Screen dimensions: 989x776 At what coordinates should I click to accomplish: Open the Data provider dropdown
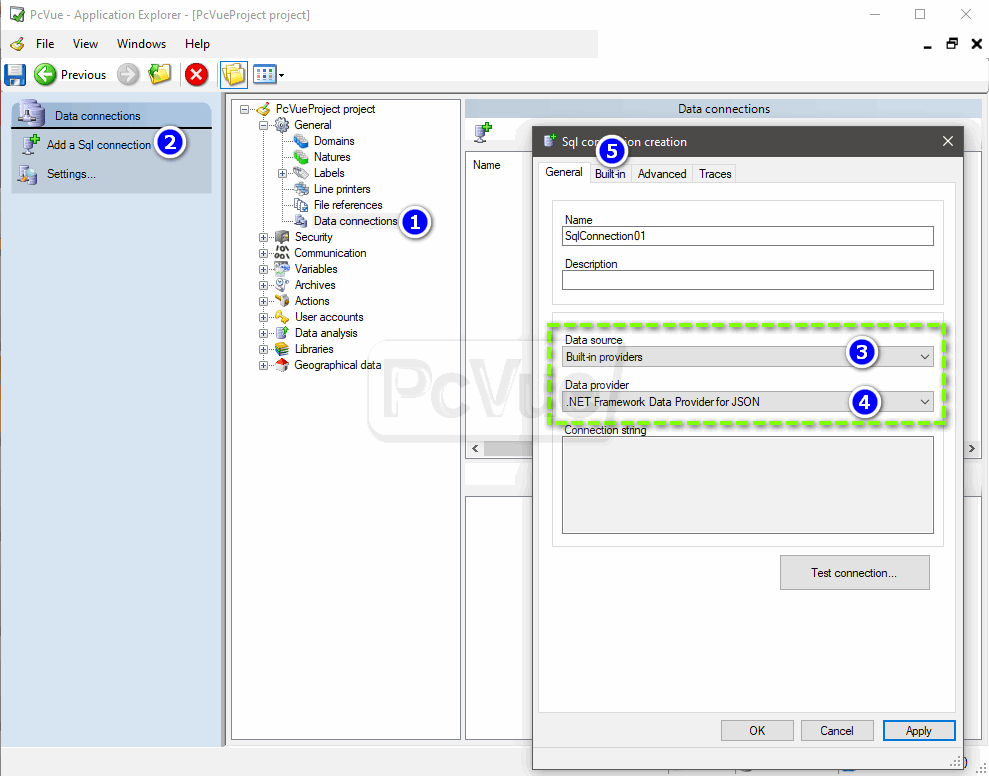click(747, 402)
